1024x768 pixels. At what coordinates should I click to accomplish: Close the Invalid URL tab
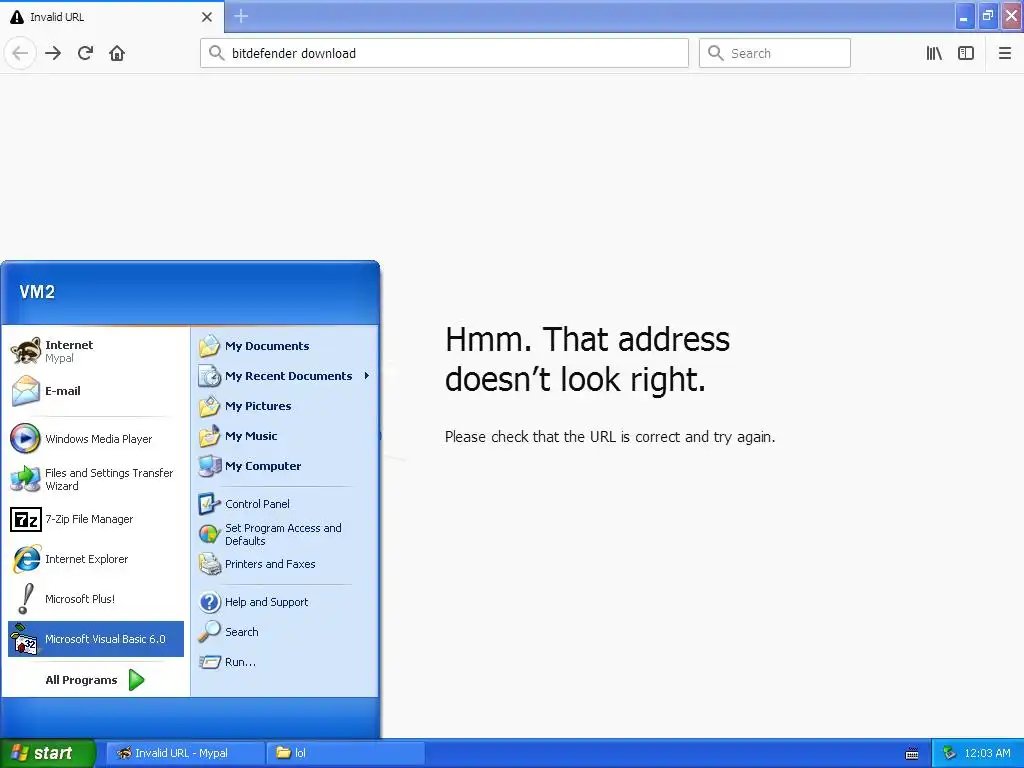coord(206,17)
